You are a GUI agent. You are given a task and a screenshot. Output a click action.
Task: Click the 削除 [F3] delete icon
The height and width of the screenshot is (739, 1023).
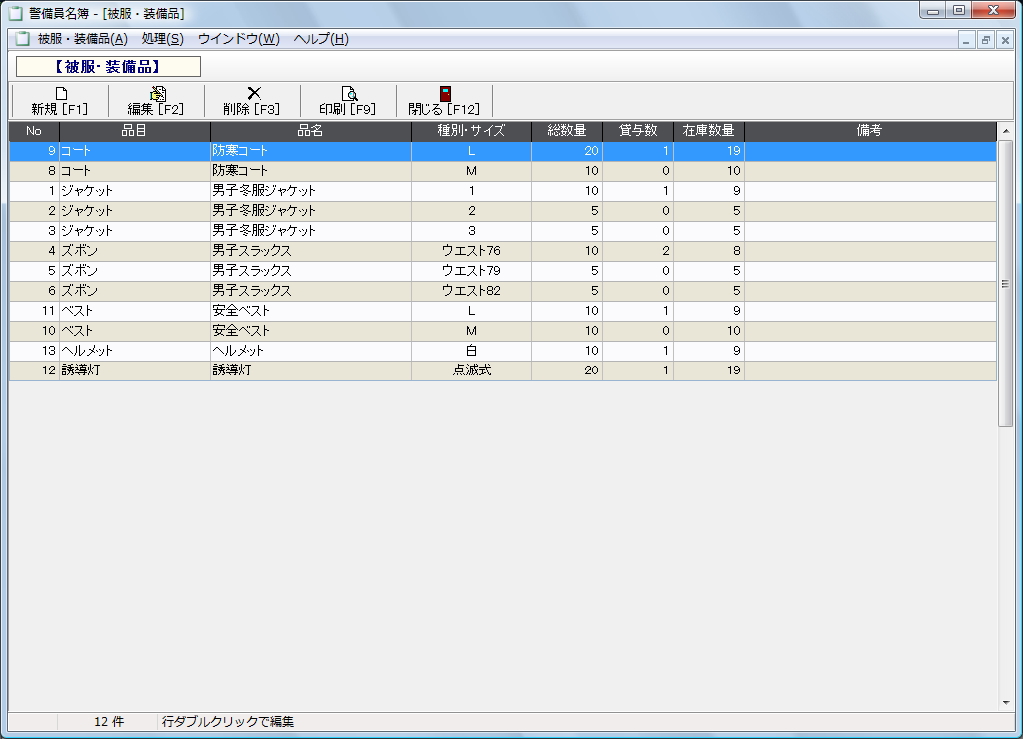tap(252, 94)
